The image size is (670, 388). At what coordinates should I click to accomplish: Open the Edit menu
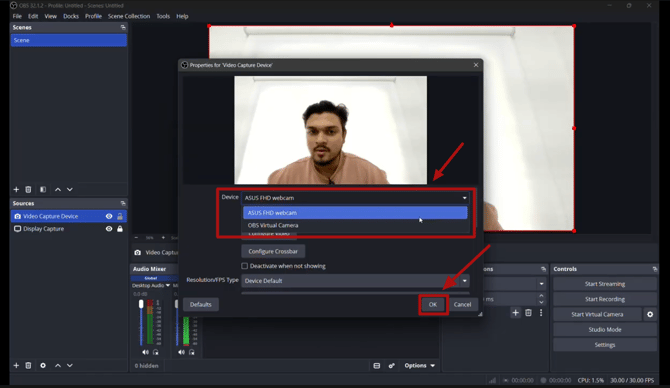pos(33,16)
